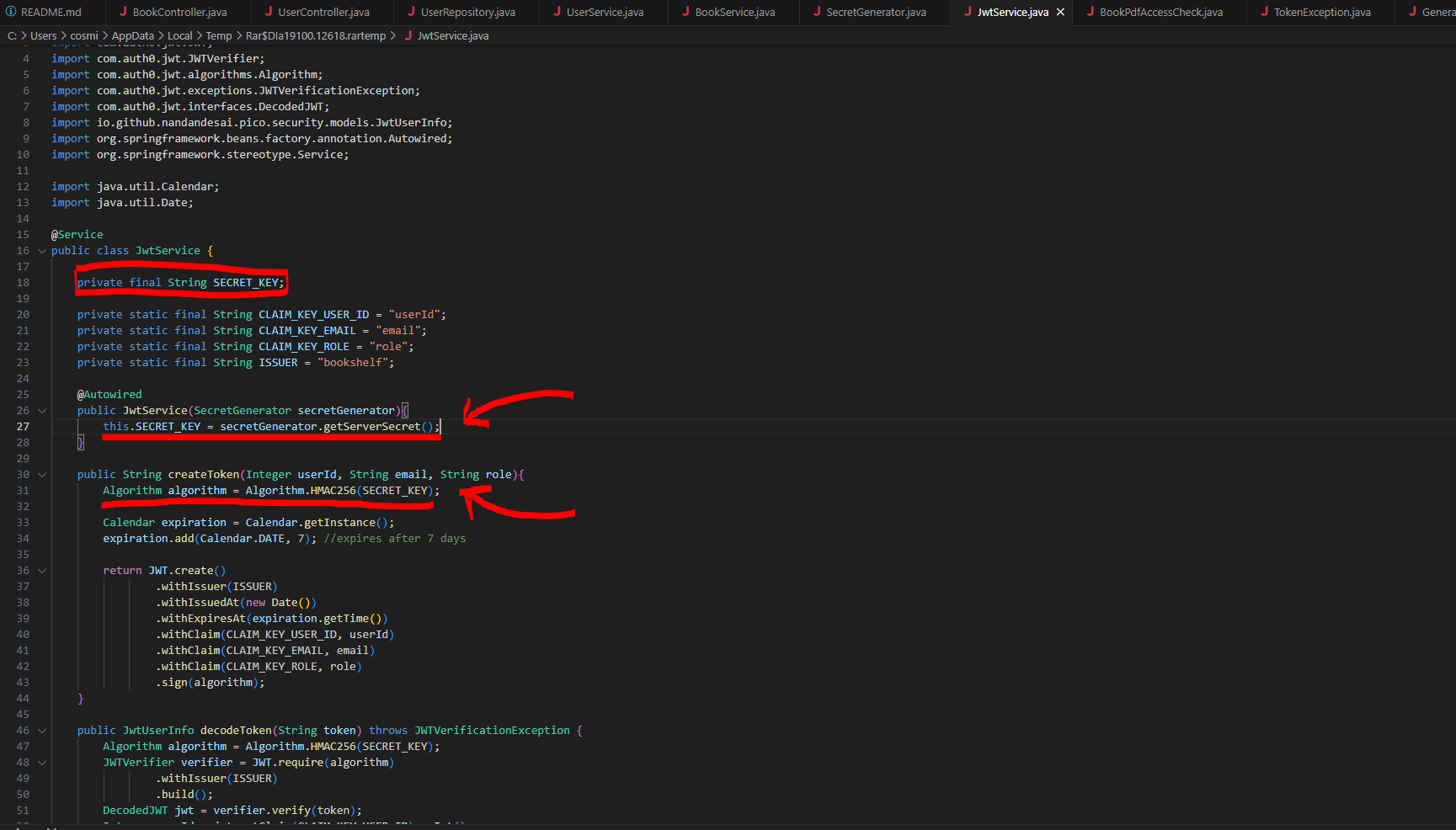Fold the JWTVerifier statement at line 48
This screenshot has width=1456, height=830.
tap(42, 763)
